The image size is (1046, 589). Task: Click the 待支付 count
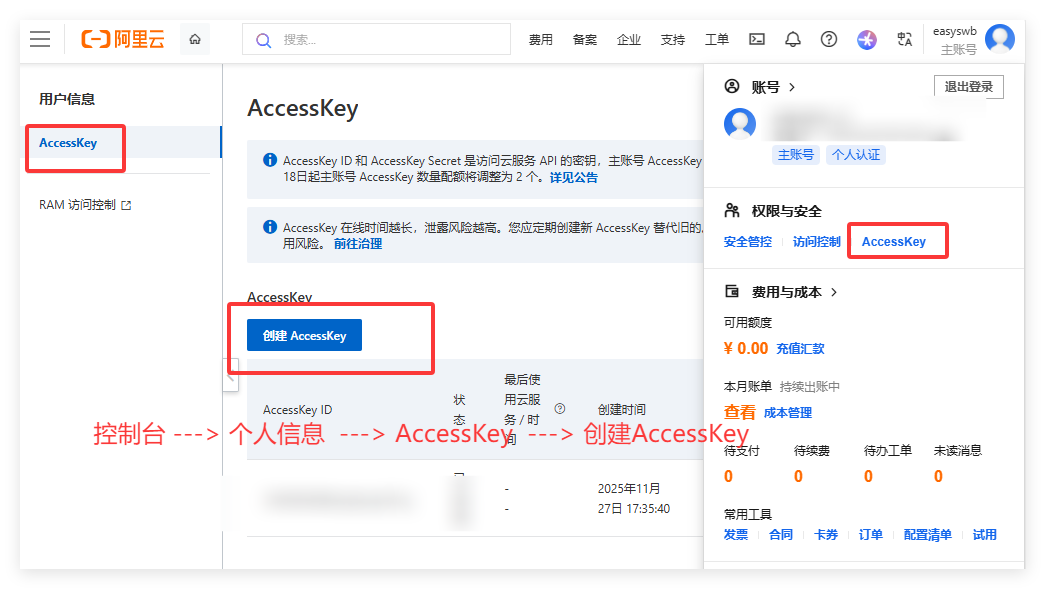[x=728, y=476]
